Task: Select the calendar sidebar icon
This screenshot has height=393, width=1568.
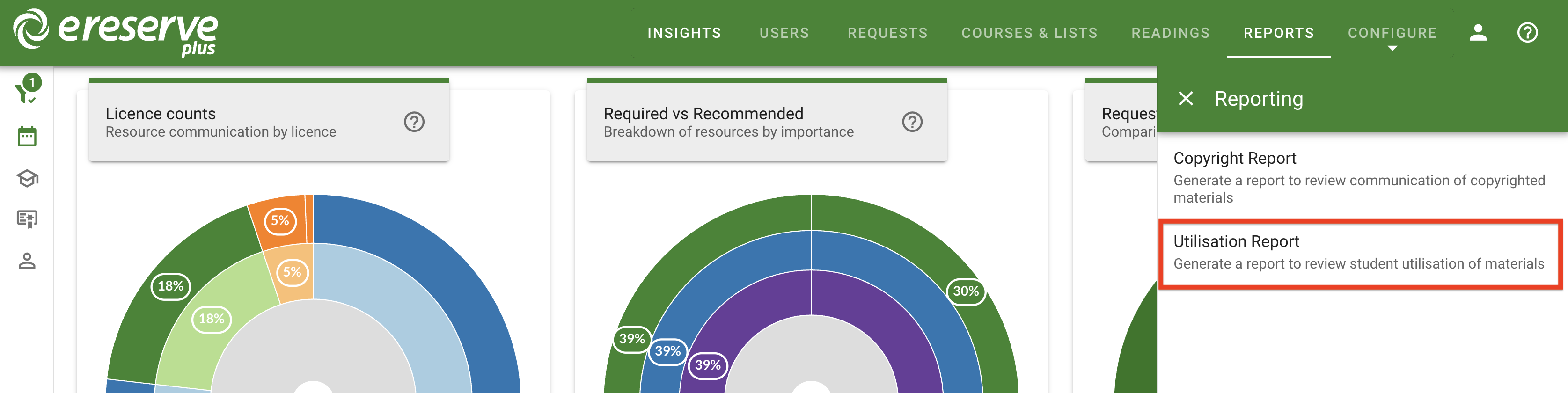Action: coord(28,135)
